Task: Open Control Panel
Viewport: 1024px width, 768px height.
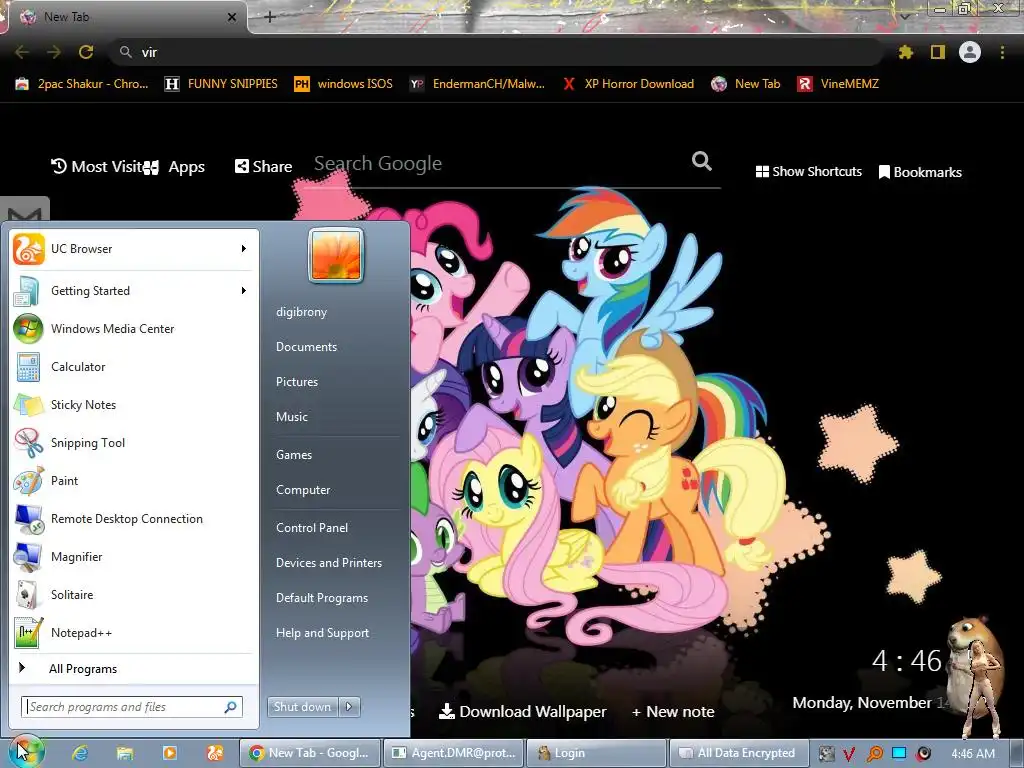Action: [x=312, y=528]
